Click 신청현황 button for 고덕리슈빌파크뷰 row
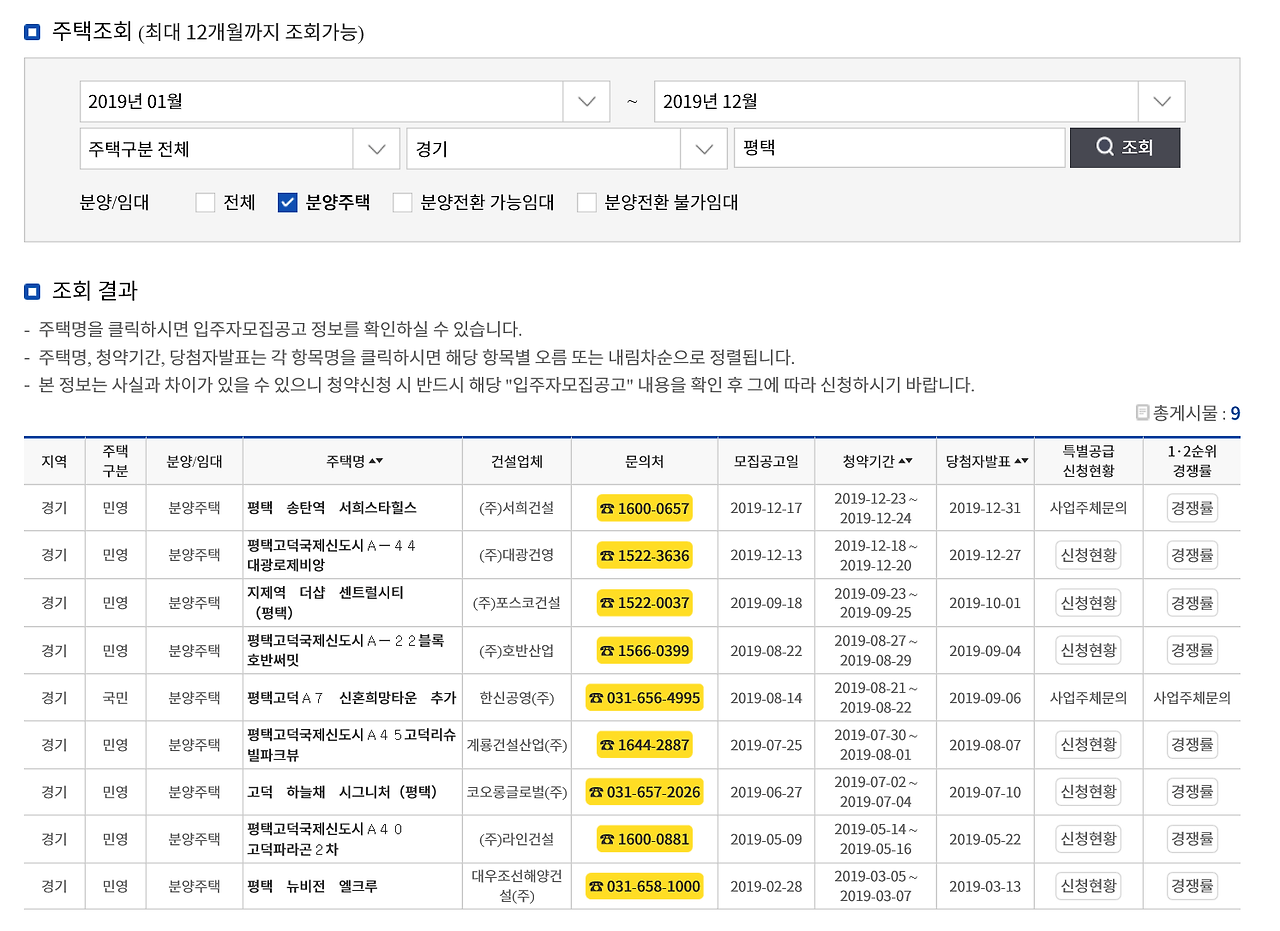 point(1088,745)
